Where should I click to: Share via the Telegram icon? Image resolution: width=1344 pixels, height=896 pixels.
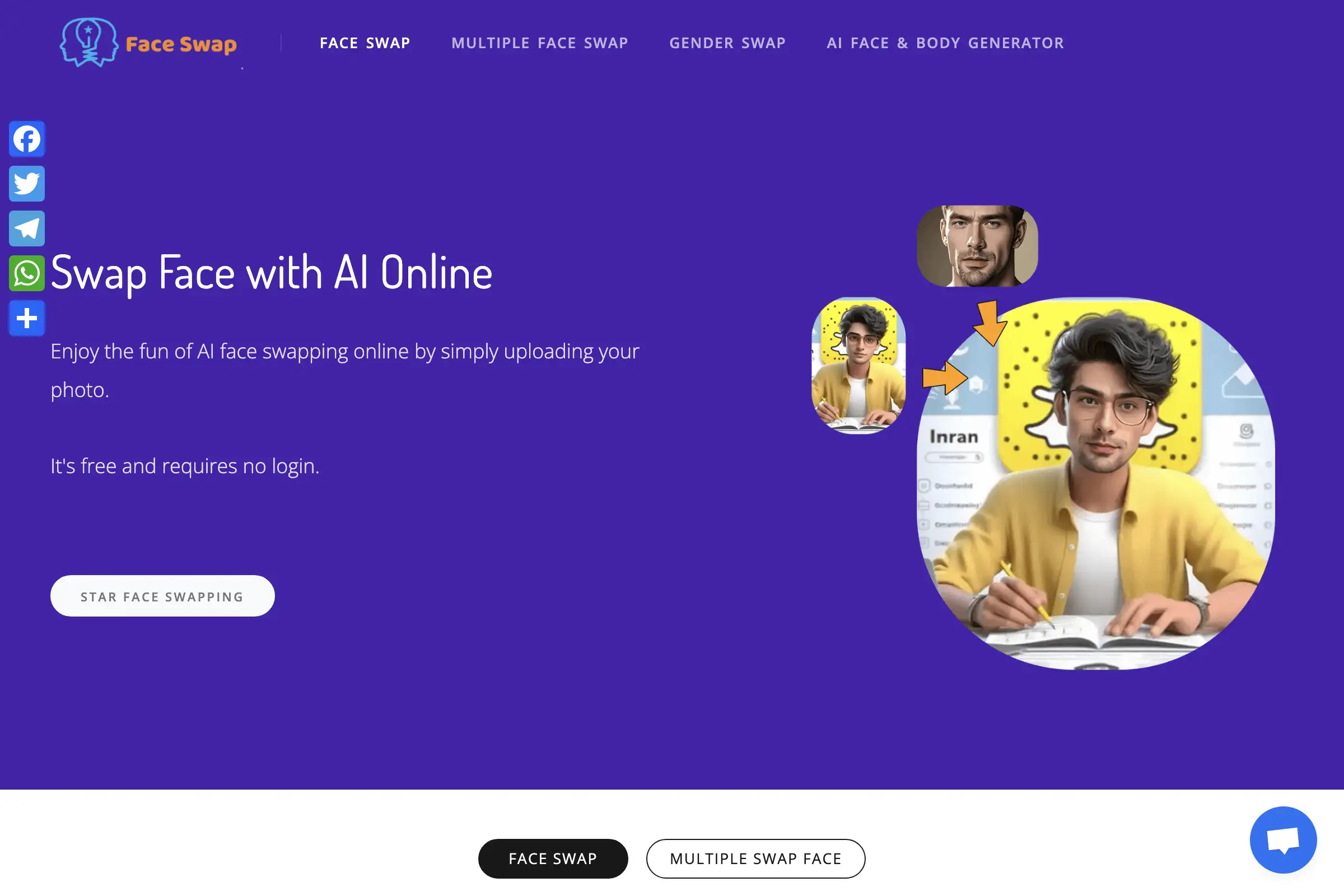(x=27, y=228)
